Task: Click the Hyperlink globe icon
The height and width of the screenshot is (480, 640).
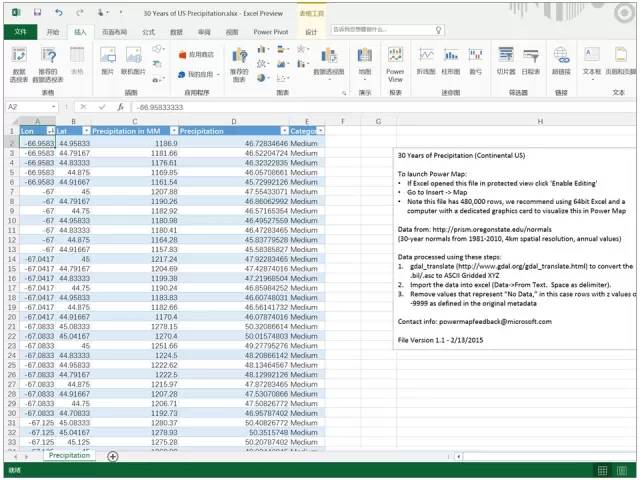Action: point(561,60)
